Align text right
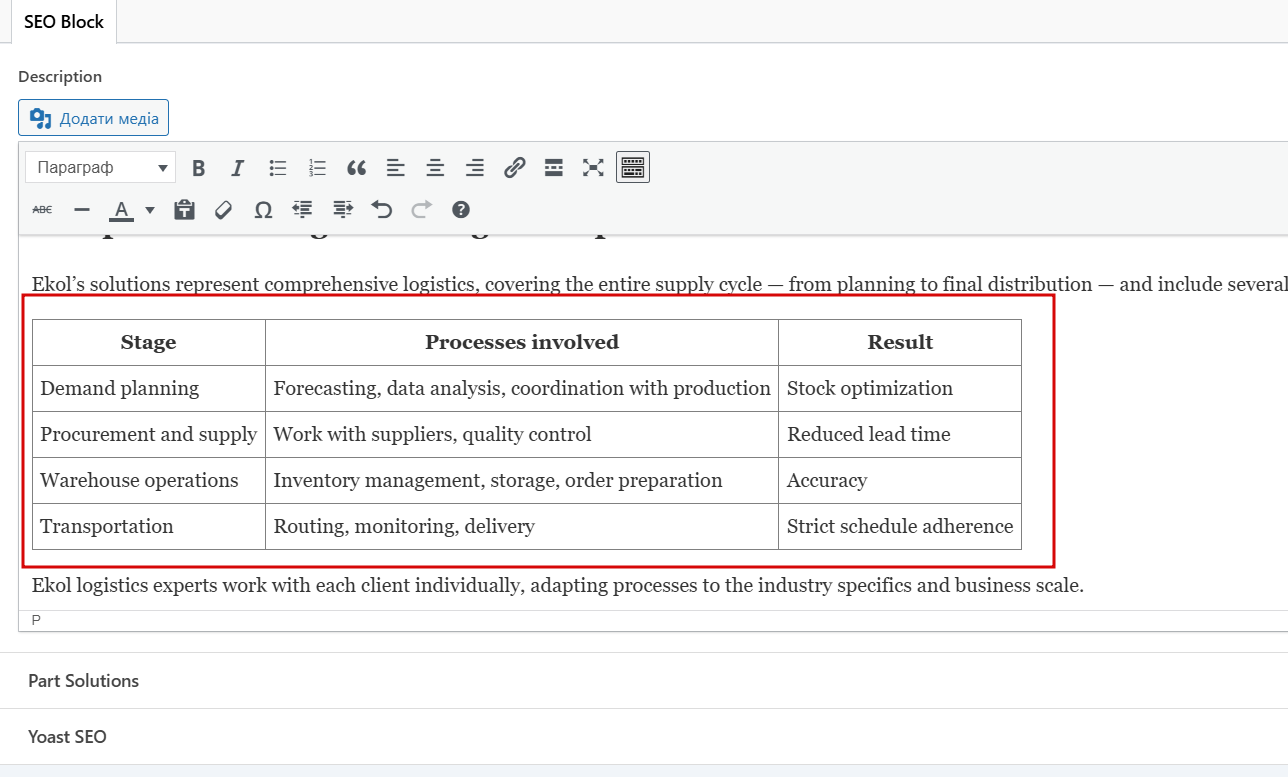This screenshot has height=777, width=1288. 475,168
